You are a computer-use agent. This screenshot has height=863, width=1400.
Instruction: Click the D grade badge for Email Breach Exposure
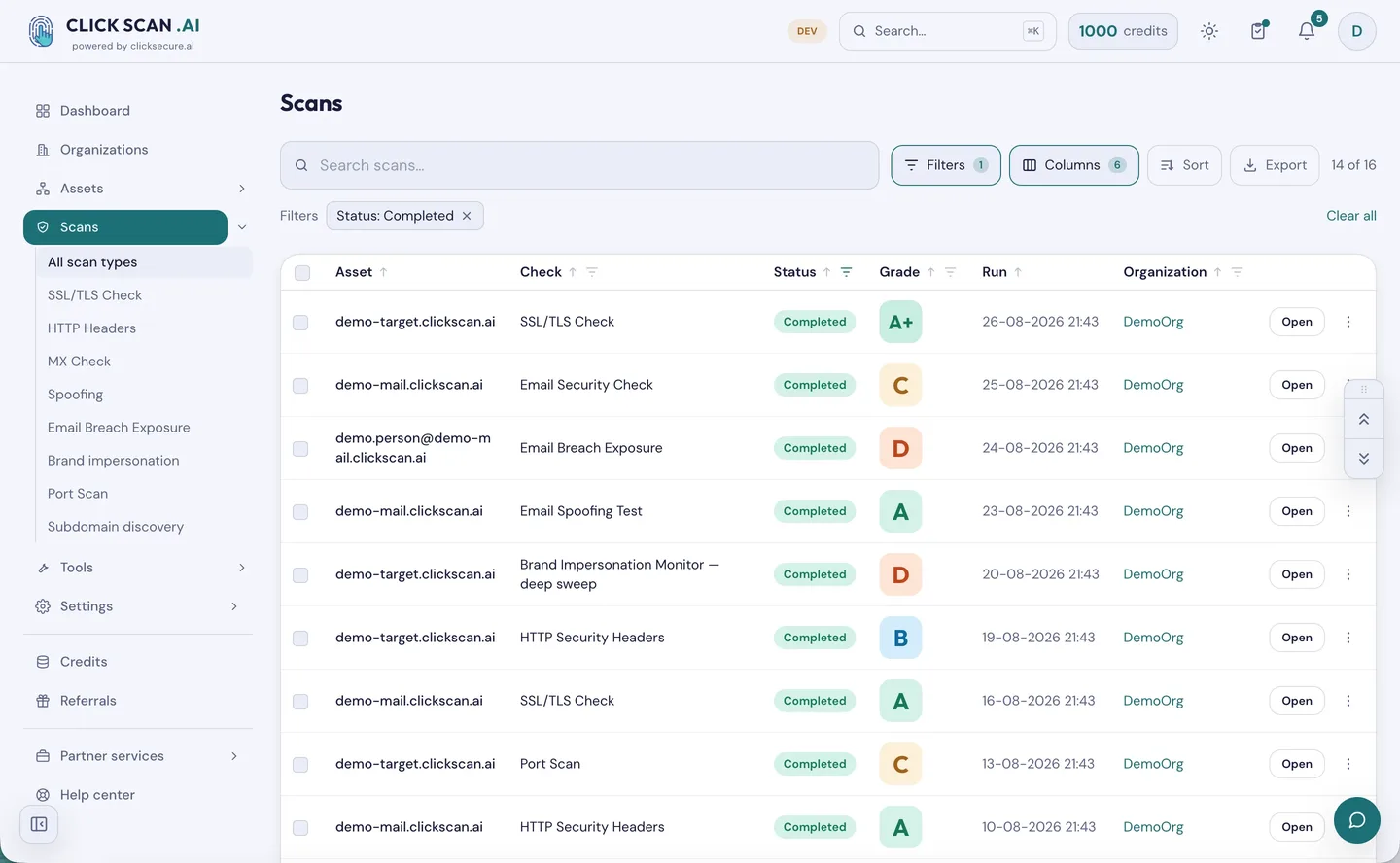pyautogui.click(x=900, y=448)
